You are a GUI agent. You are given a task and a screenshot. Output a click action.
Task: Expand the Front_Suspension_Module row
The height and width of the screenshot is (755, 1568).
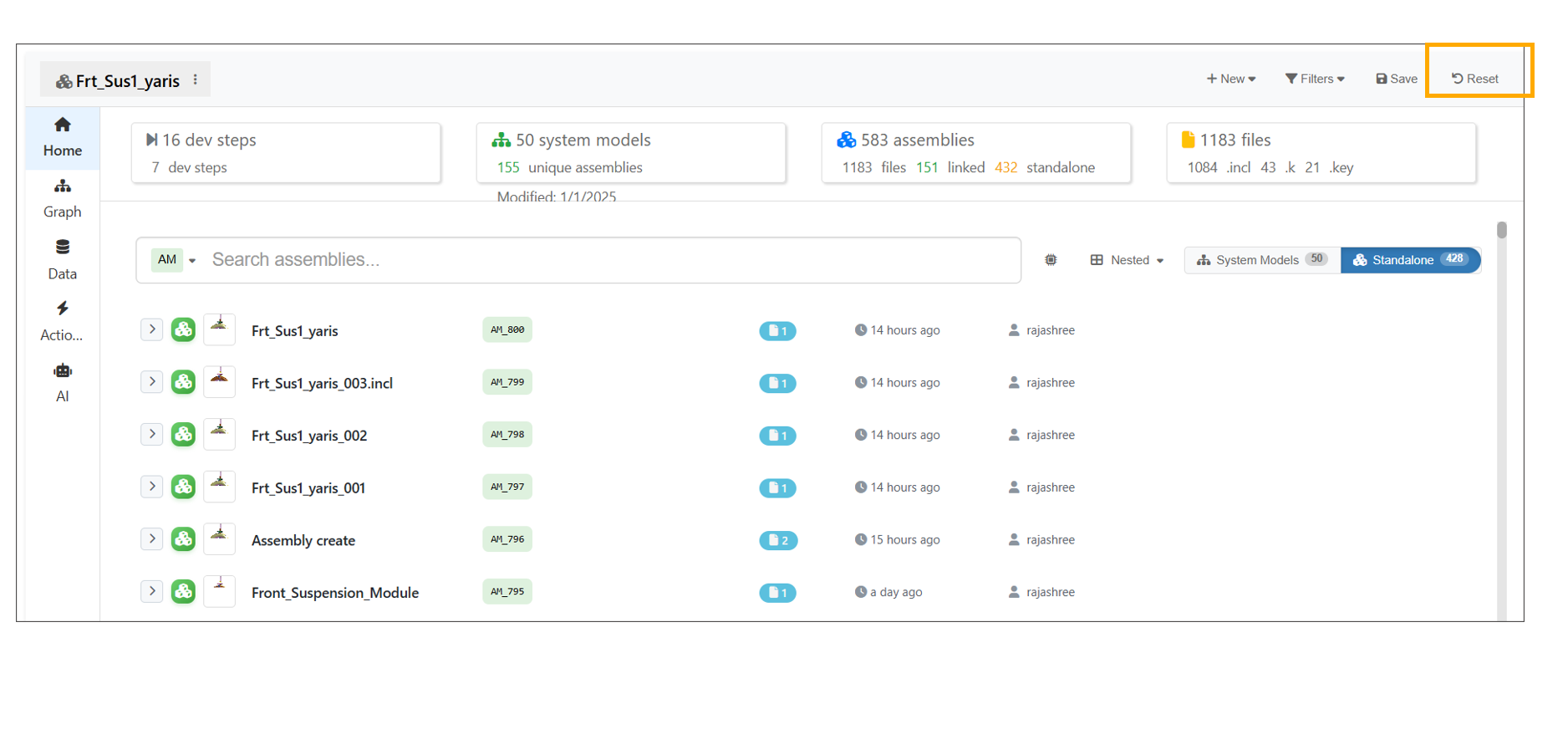click(151, 591)
